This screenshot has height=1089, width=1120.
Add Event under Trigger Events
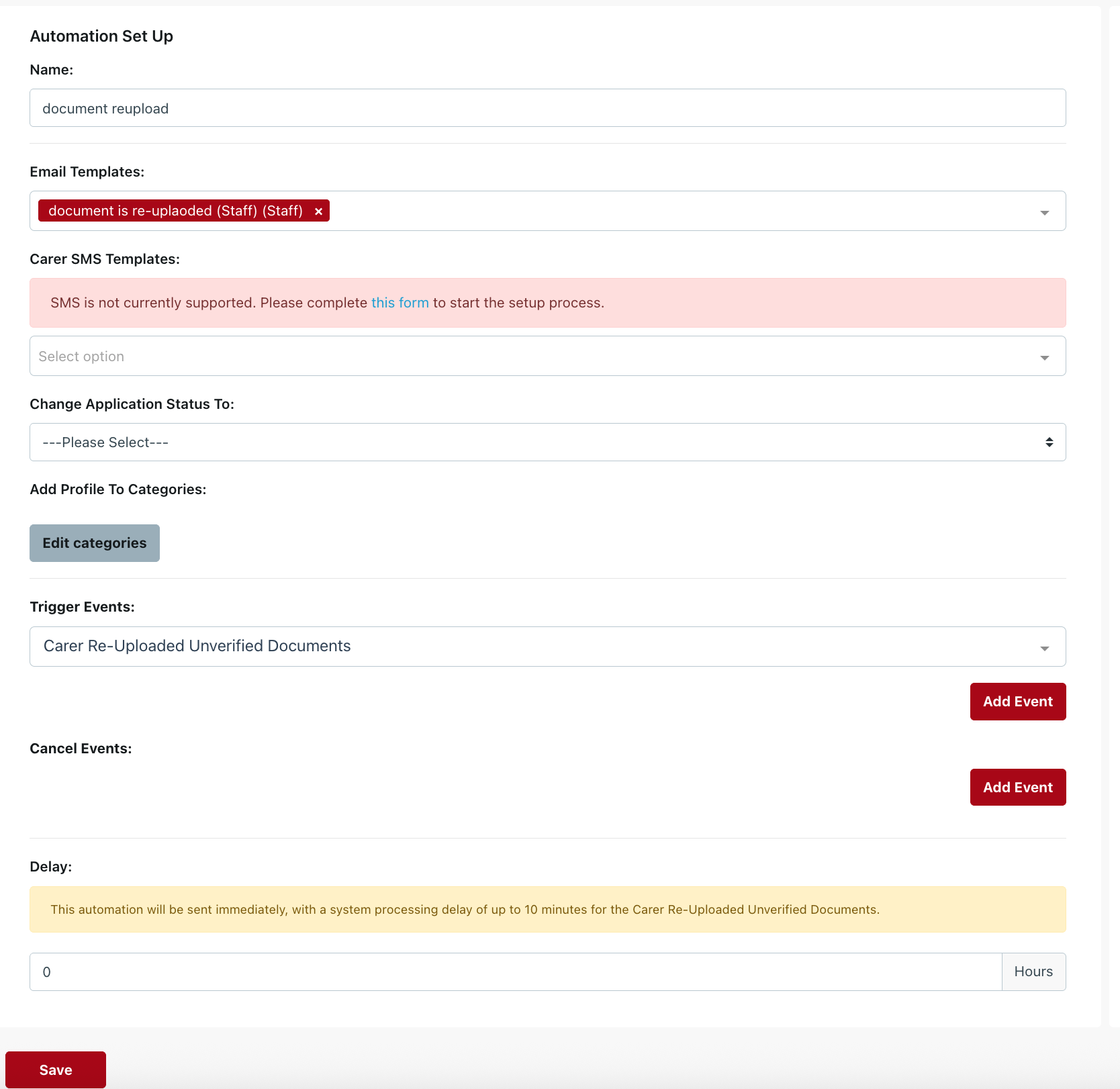click(1017, 702)
